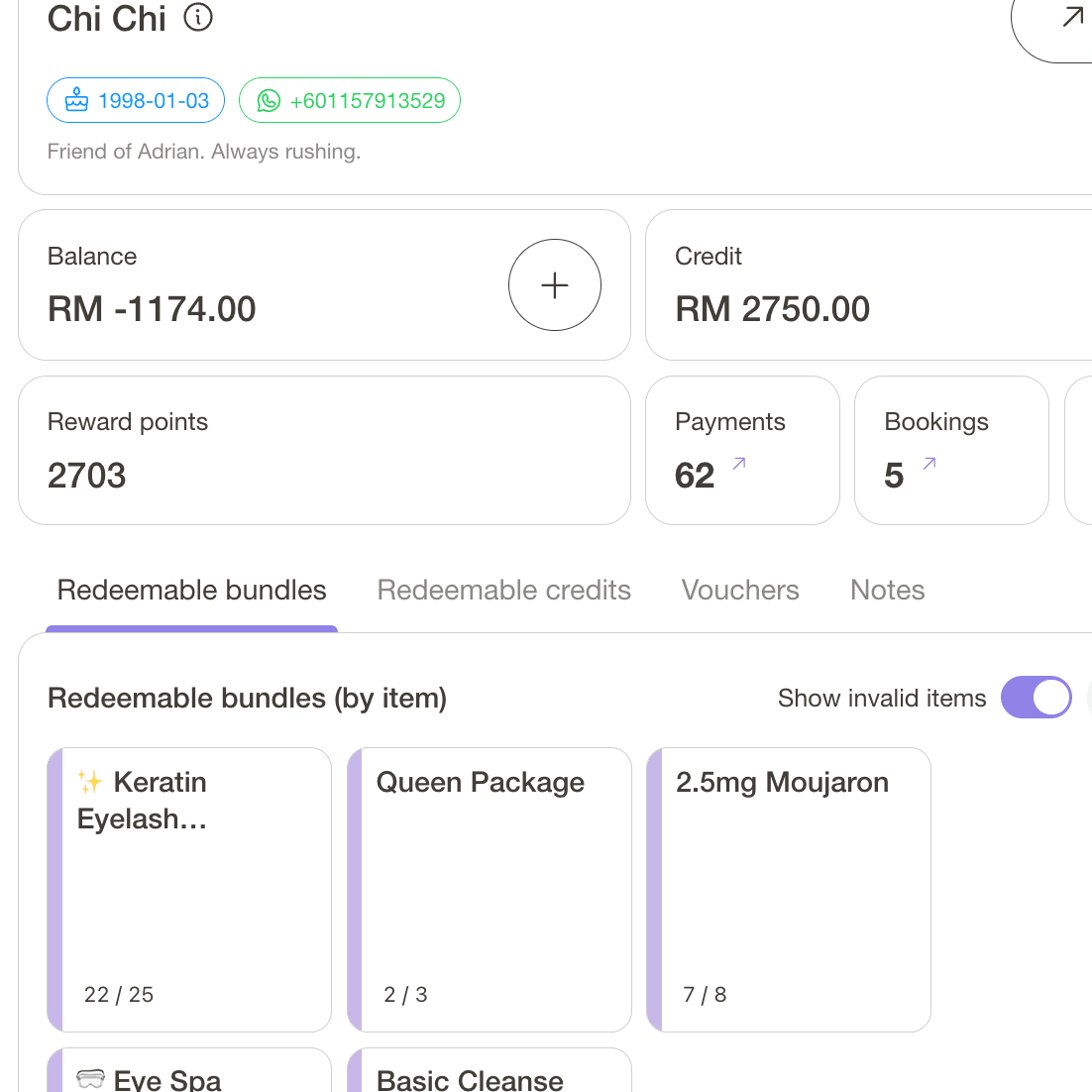The image size is (1092, 1092).
Task: Click the Bookings count 5
Action: 894,476
